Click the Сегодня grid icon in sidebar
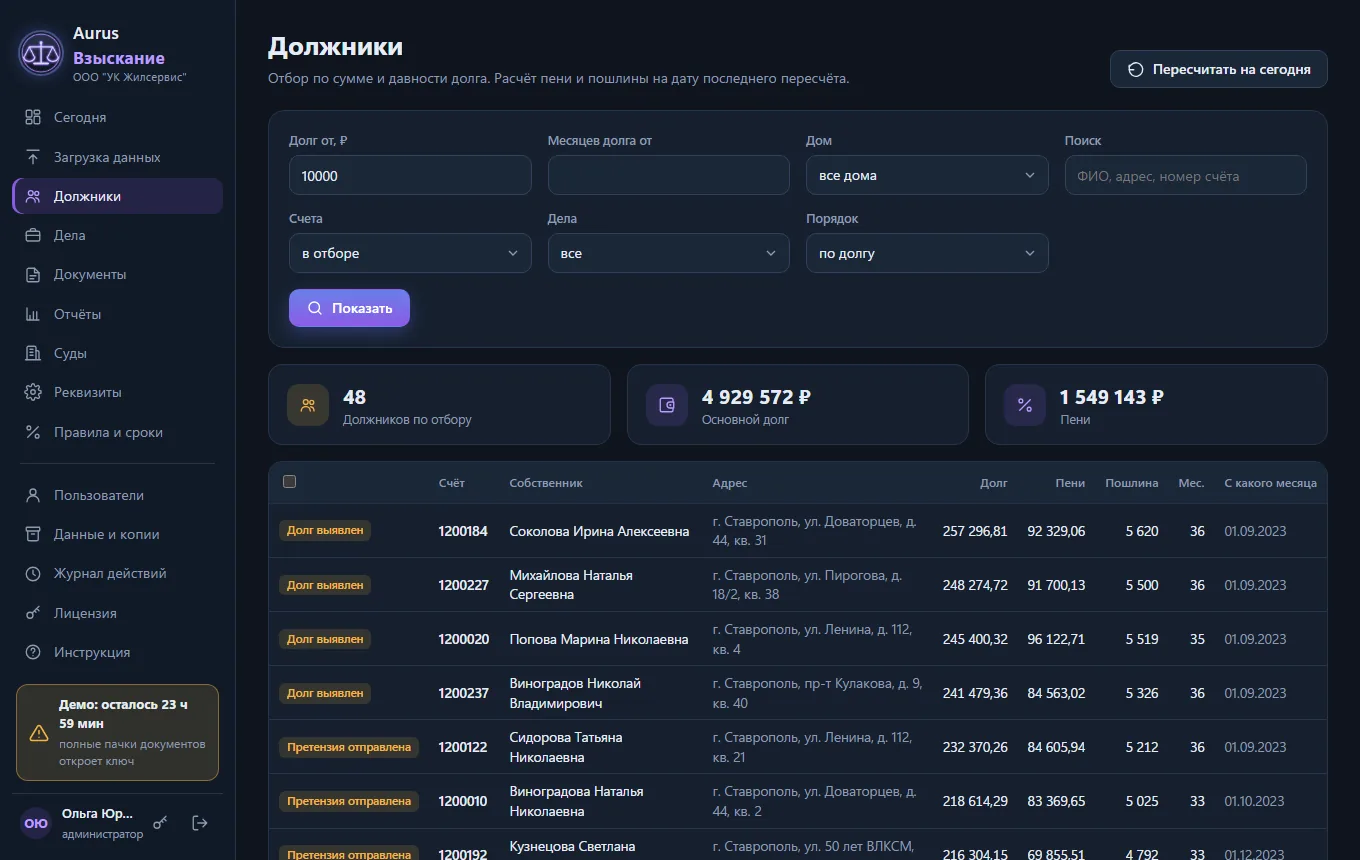 pyautogui.click(x=33, y=117)
